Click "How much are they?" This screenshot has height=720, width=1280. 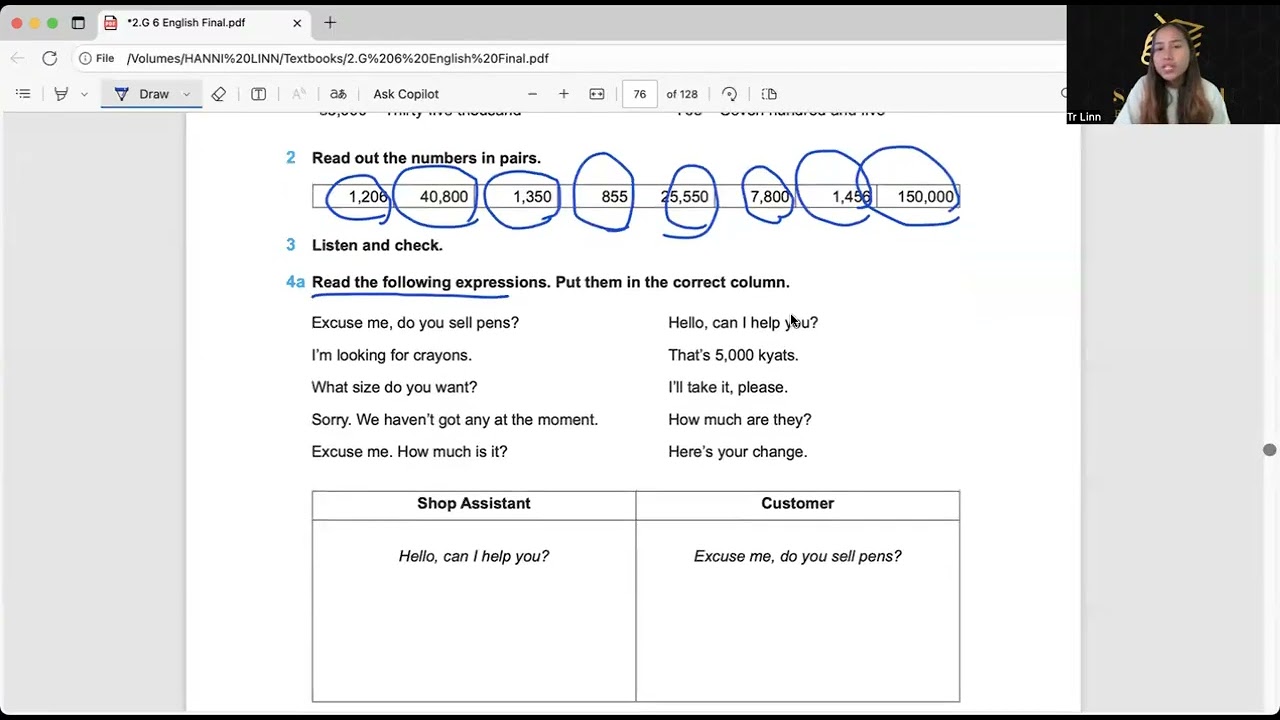[x=740, y=420]
